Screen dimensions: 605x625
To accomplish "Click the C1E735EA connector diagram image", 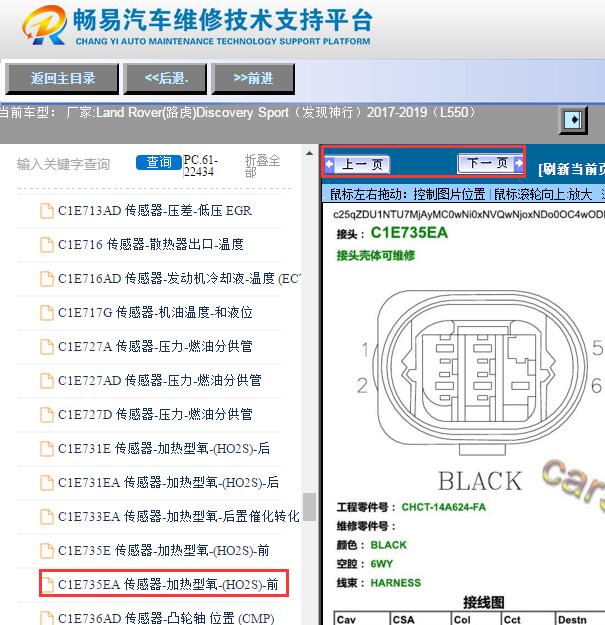I will point(480,373).
